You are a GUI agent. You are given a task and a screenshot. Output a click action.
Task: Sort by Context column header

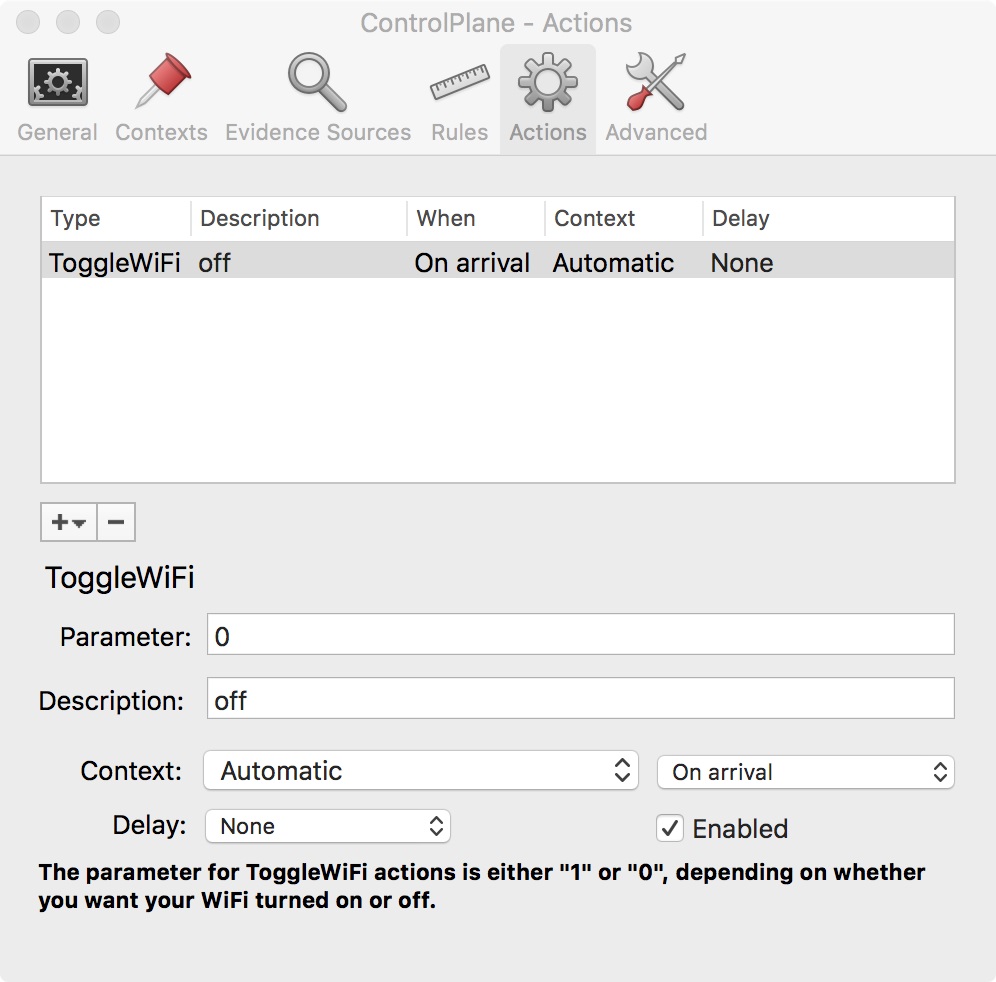click(x=623, y=219)
